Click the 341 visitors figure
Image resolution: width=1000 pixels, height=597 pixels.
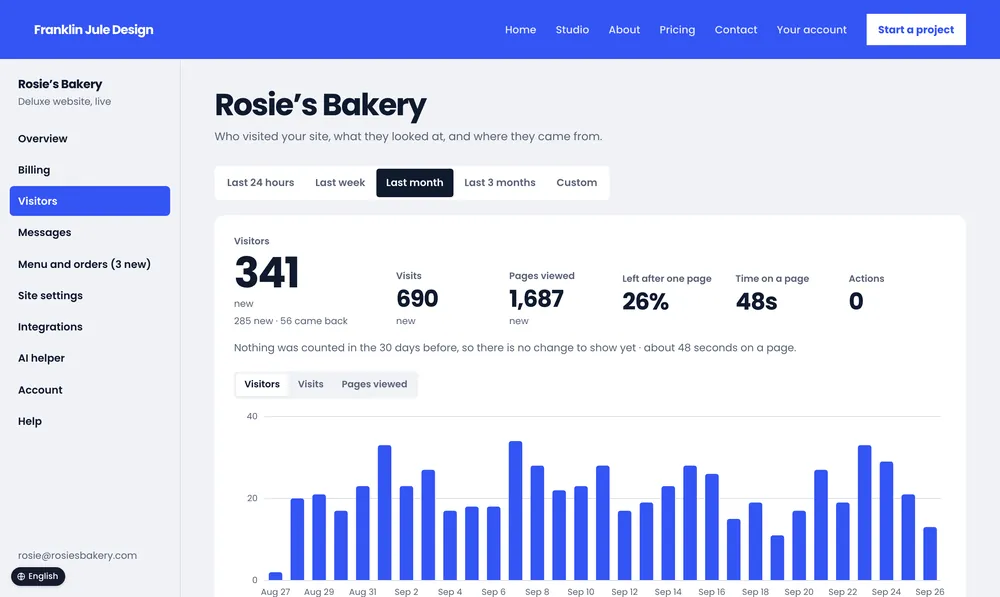pyautogui.click(x=267, y=272)
